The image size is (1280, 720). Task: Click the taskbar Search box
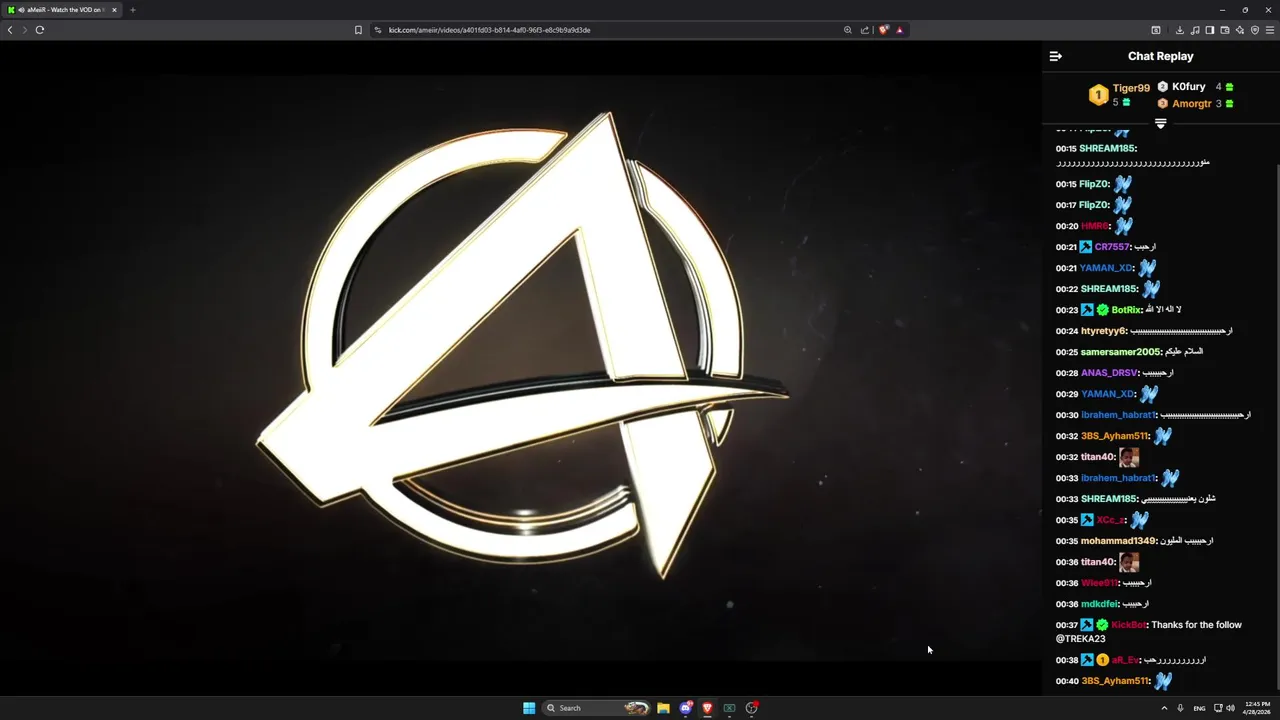[597, 708]
